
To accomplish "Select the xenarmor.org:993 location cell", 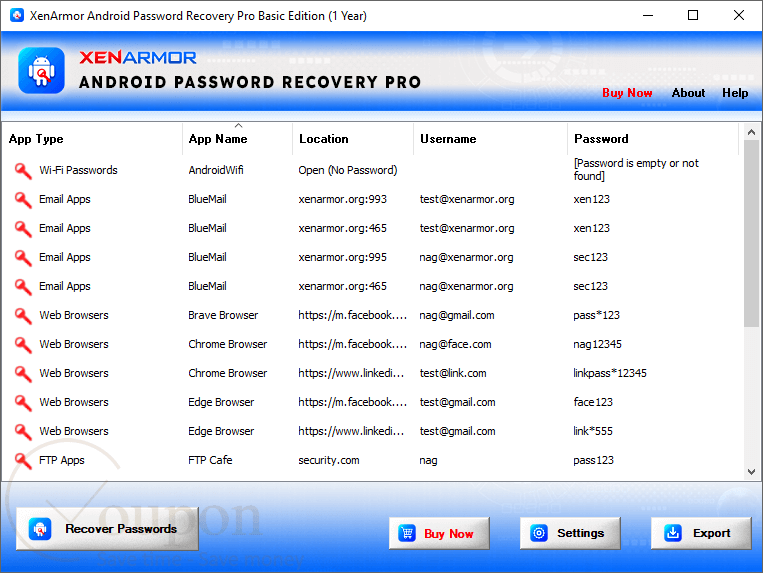I will coord(343,199).
